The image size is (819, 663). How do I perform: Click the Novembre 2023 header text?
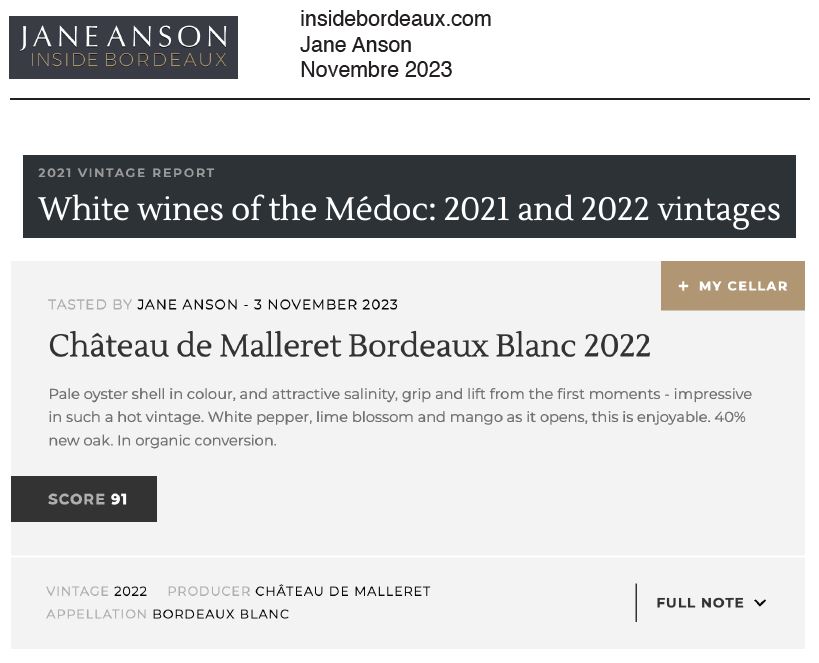coord(376,69)
